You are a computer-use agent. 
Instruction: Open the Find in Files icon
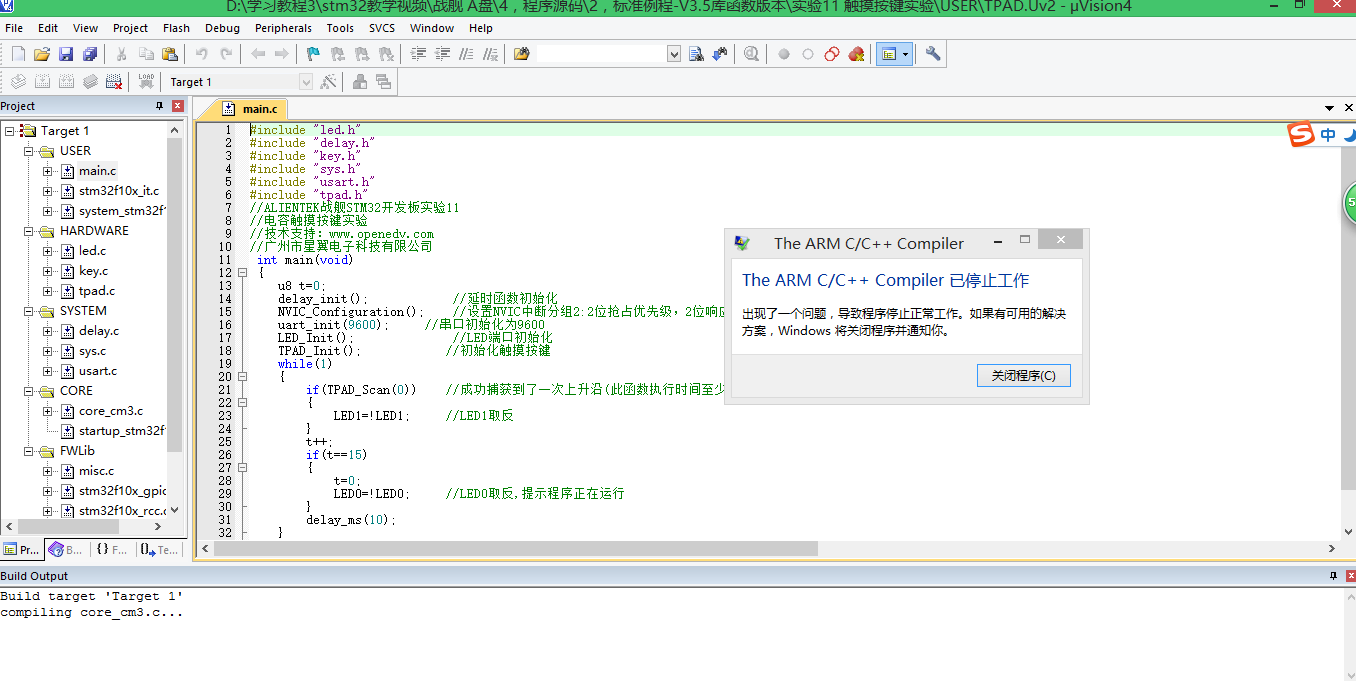(x=521, y=54)
